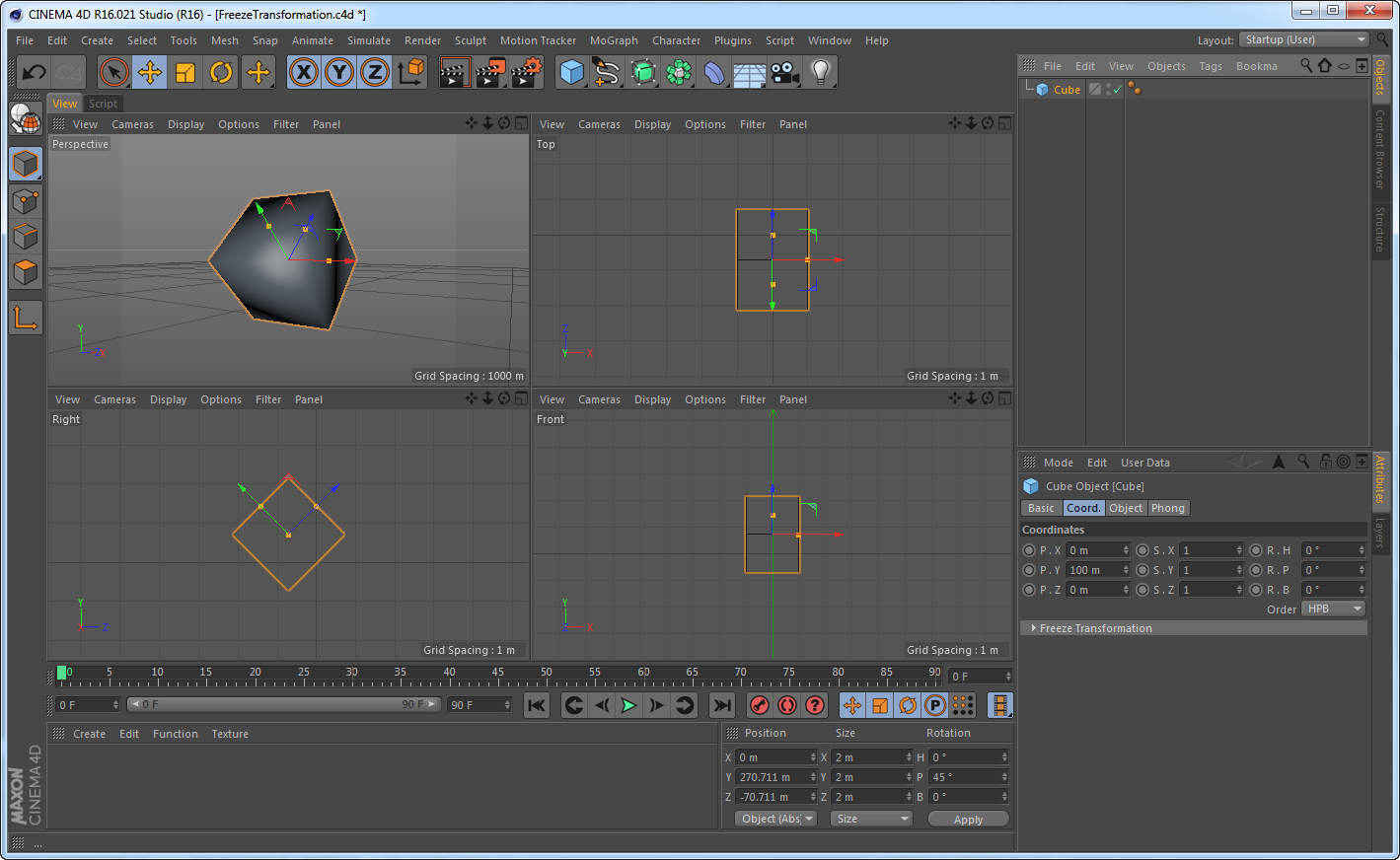The image size is (1400, 860).
Task: Render to Picture Viewer
Action: 490,72
